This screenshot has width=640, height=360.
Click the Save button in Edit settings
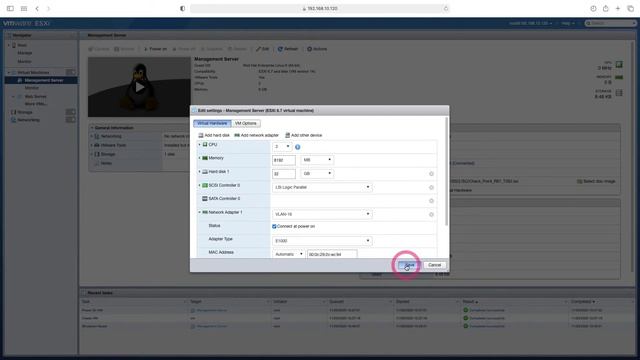[x=409, y=265]
